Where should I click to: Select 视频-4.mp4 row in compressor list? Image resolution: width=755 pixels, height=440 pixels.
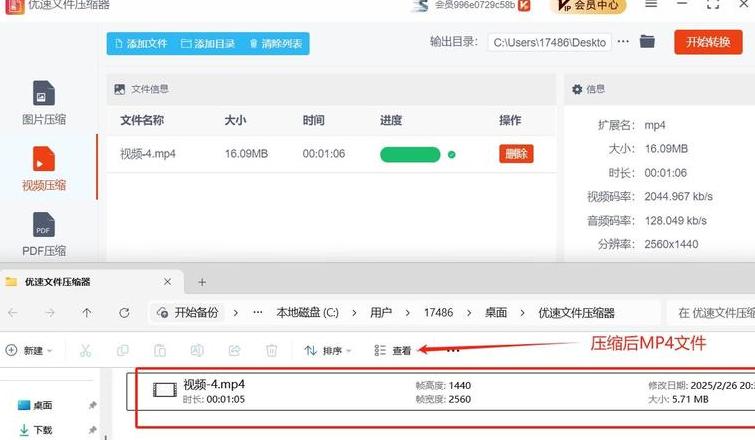coord(331,154)
